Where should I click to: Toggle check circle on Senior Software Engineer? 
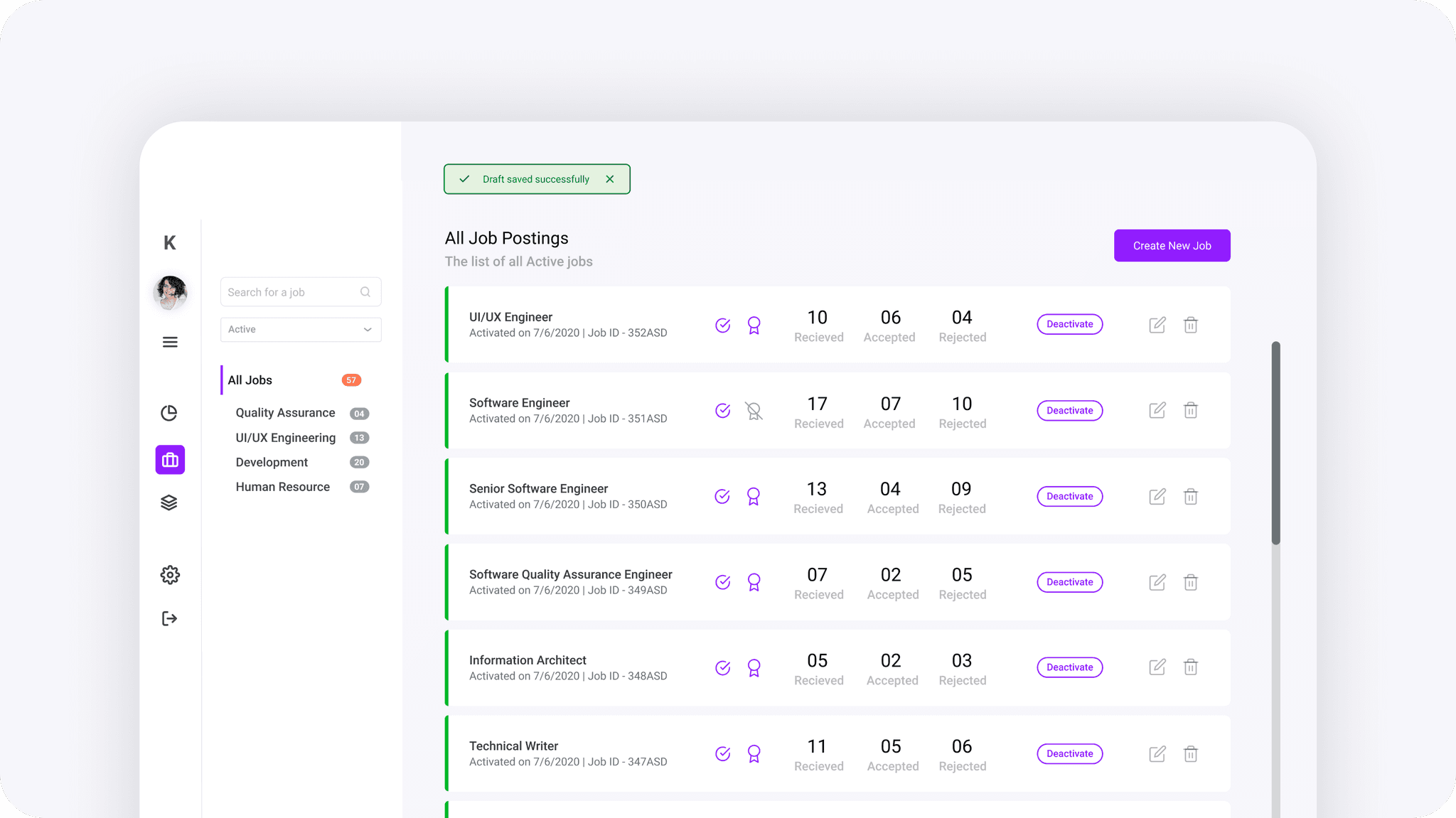point(722,496)
